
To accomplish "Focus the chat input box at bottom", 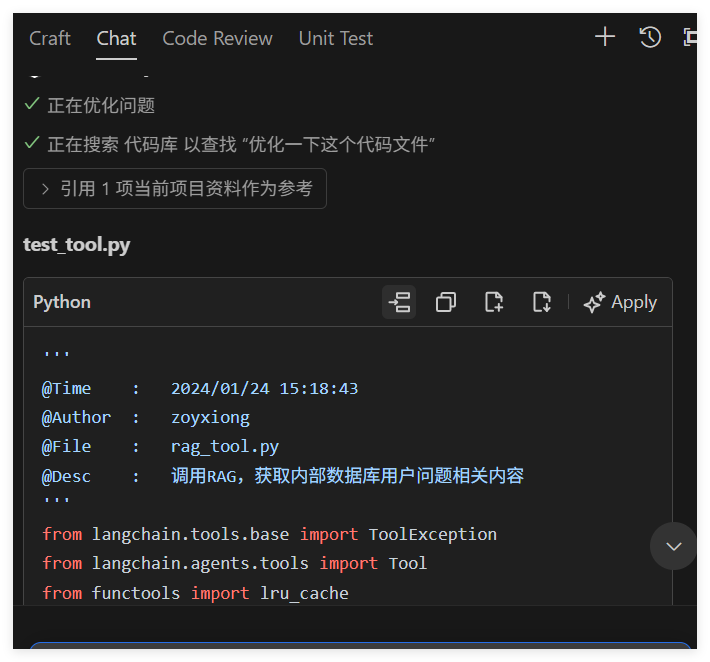I will click(360, 646).
